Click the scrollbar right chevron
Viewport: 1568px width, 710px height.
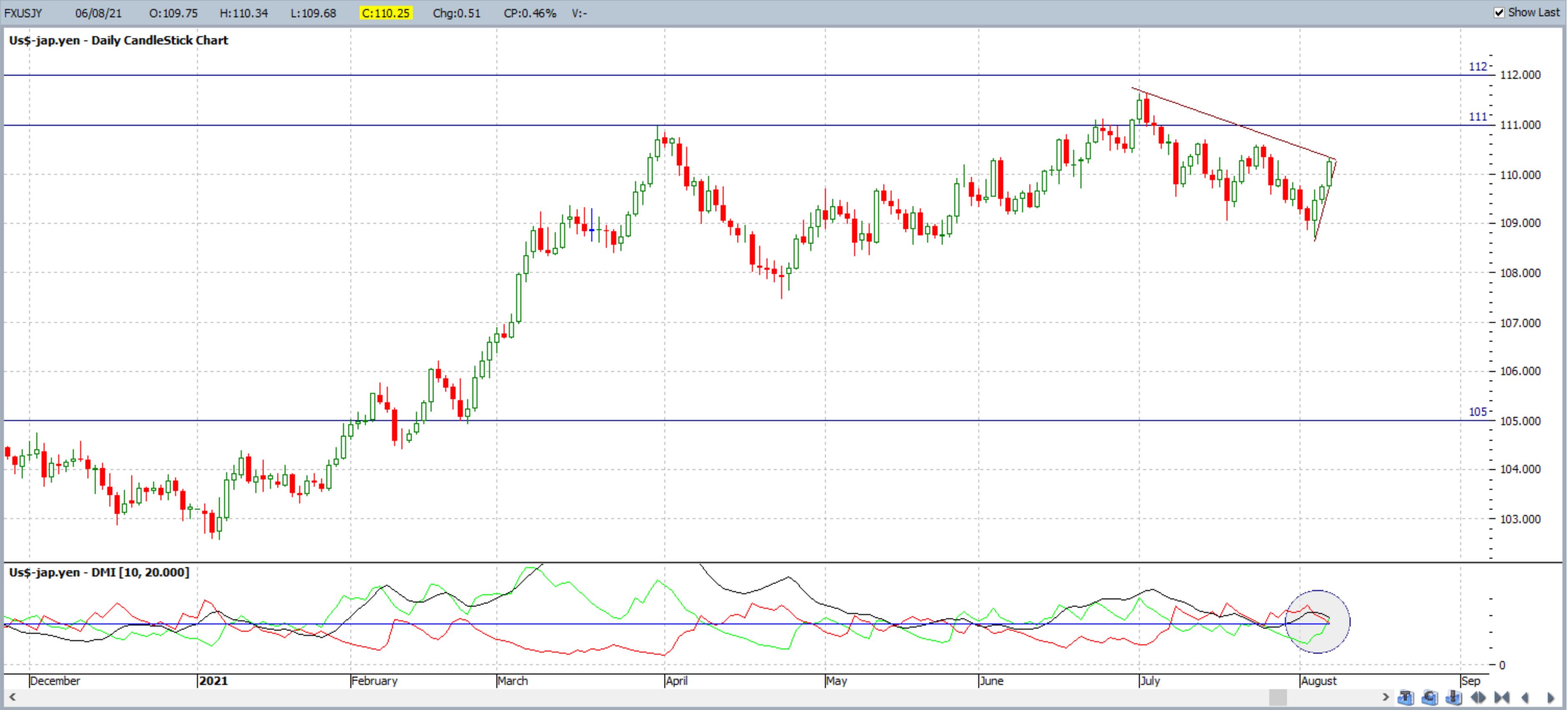pyautogui.click(x=1385, y=697)
